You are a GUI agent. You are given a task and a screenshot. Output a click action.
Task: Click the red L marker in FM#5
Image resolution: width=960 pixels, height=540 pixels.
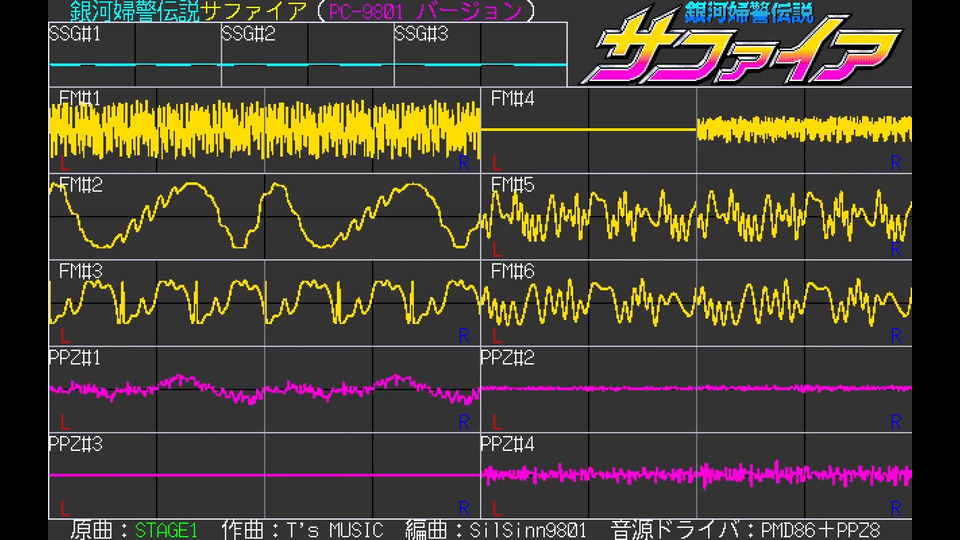click(497, 249)
